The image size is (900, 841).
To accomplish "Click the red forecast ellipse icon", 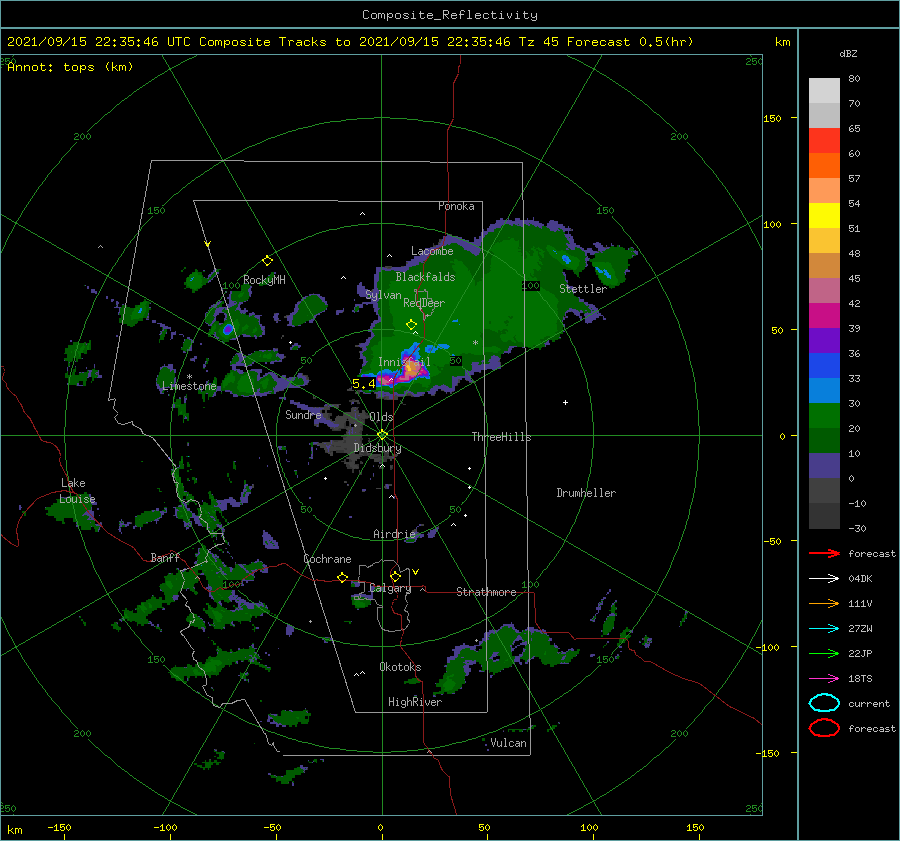I will click(824, 728).
